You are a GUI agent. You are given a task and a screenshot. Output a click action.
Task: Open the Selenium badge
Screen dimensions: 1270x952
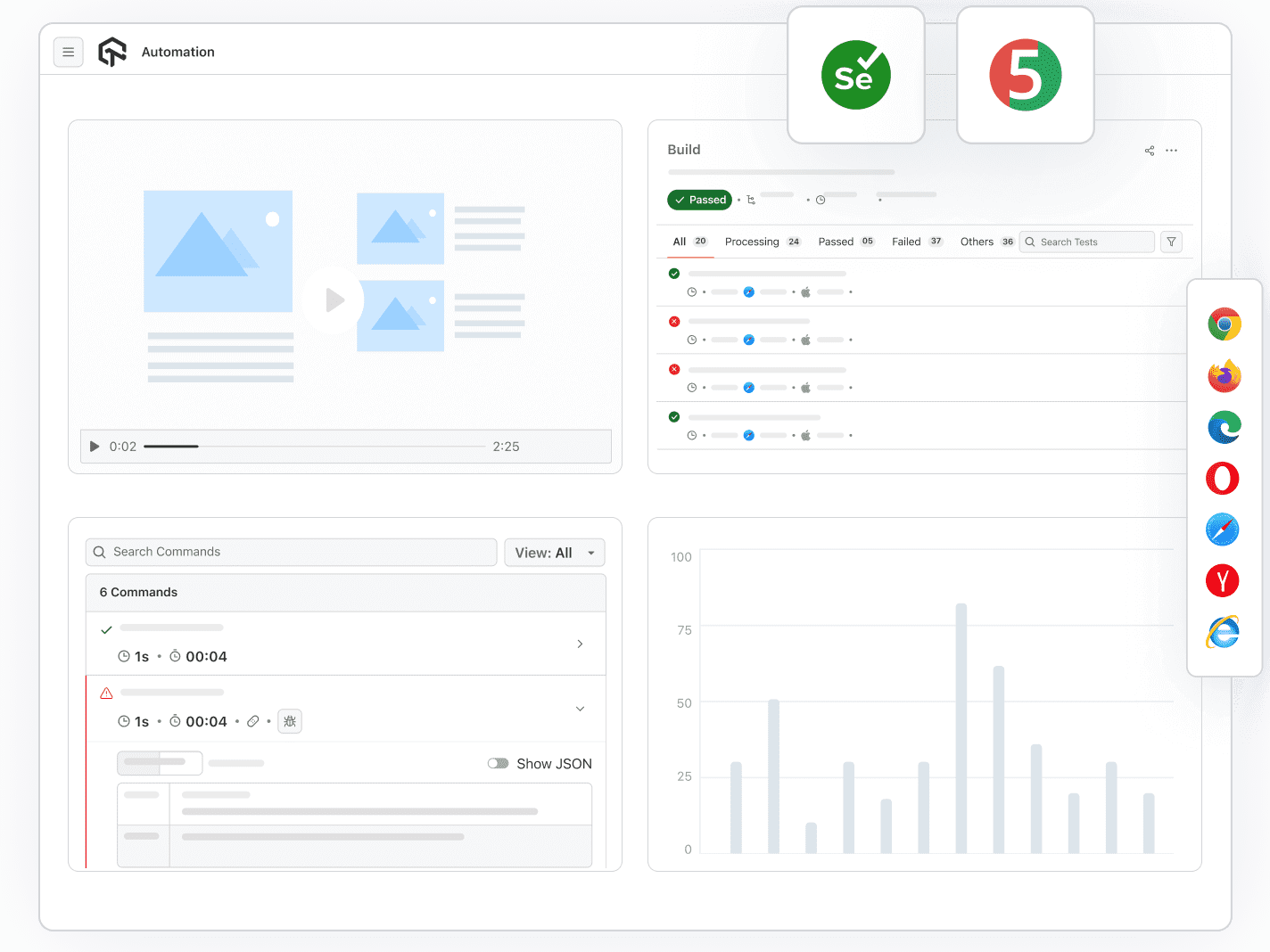point(855,75)
